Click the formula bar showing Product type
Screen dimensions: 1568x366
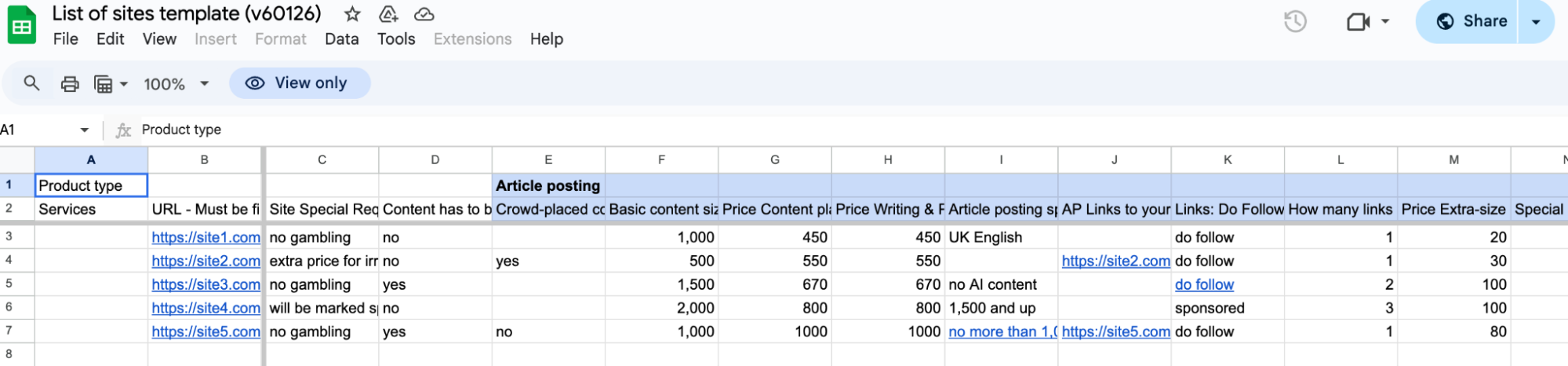(x=471, y=130)
